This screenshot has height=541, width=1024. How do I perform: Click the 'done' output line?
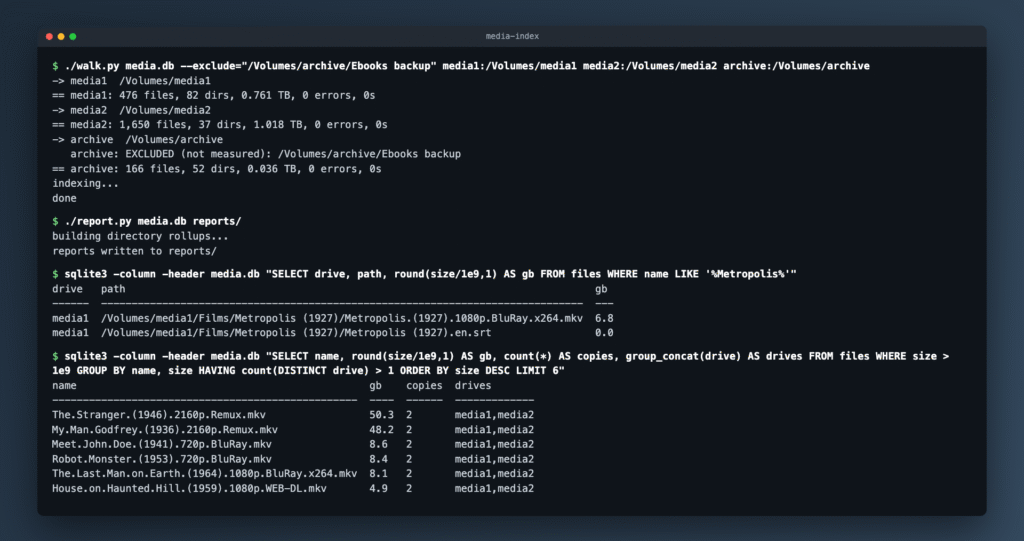(x=64, y=199)
